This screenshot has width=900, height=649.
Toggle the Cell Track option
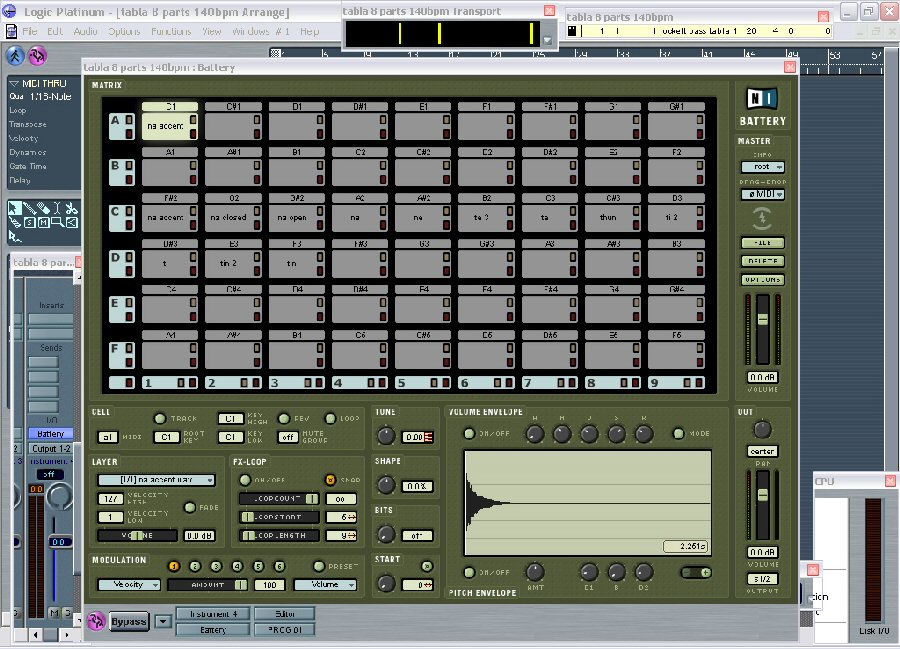coord(160,418)
